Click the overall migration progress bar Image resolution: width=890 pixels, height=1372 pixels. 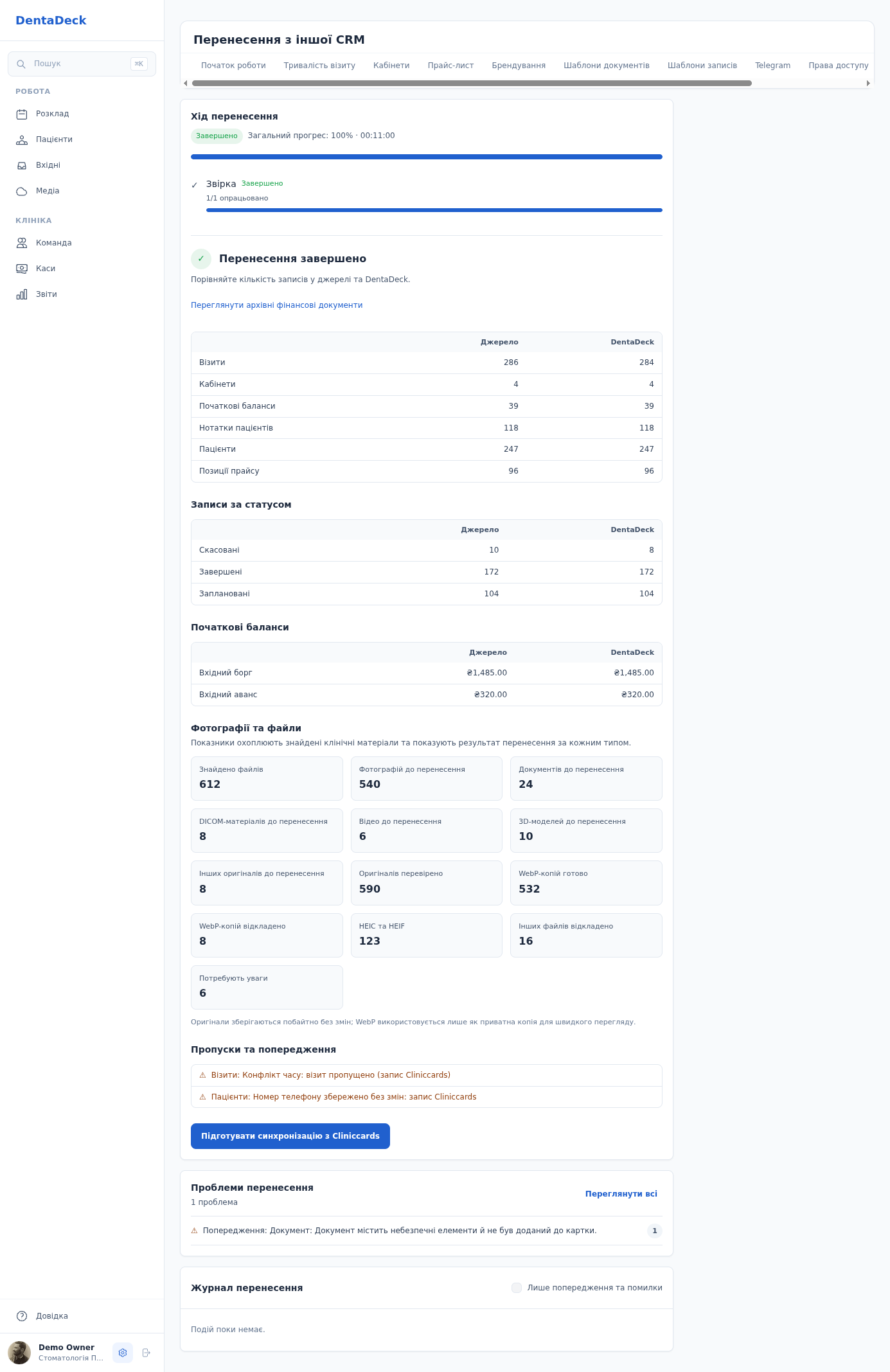(427, 157)
